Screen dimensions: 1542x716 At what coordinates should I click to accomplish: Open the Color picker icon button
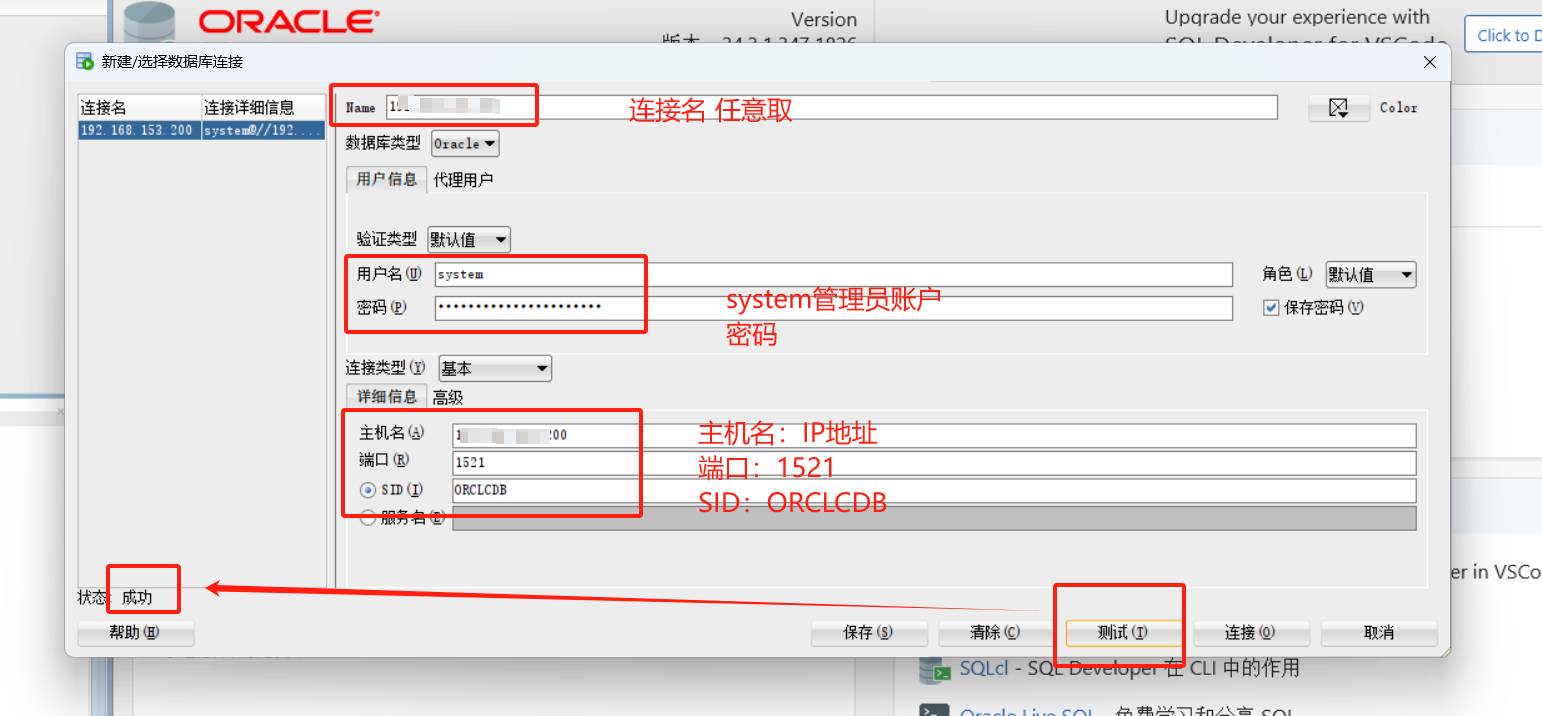coord(1339,108)
